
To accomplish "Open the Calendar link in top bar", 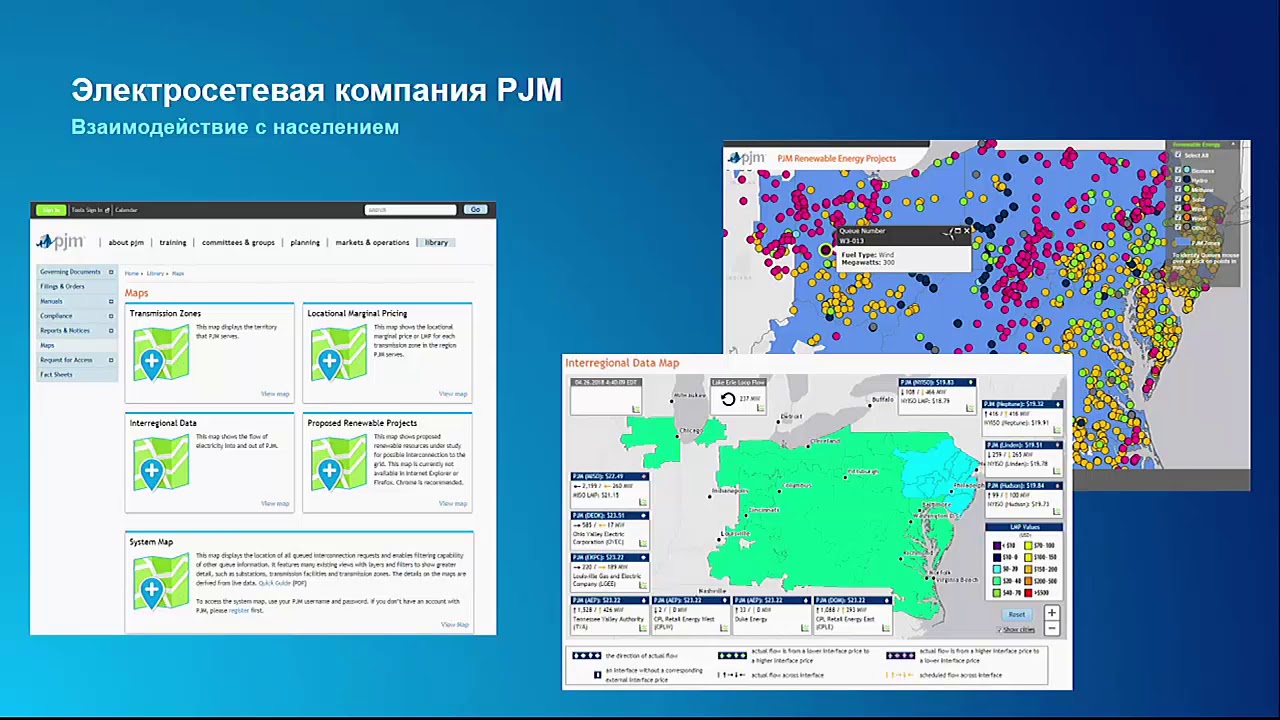I will pos(126,210).
